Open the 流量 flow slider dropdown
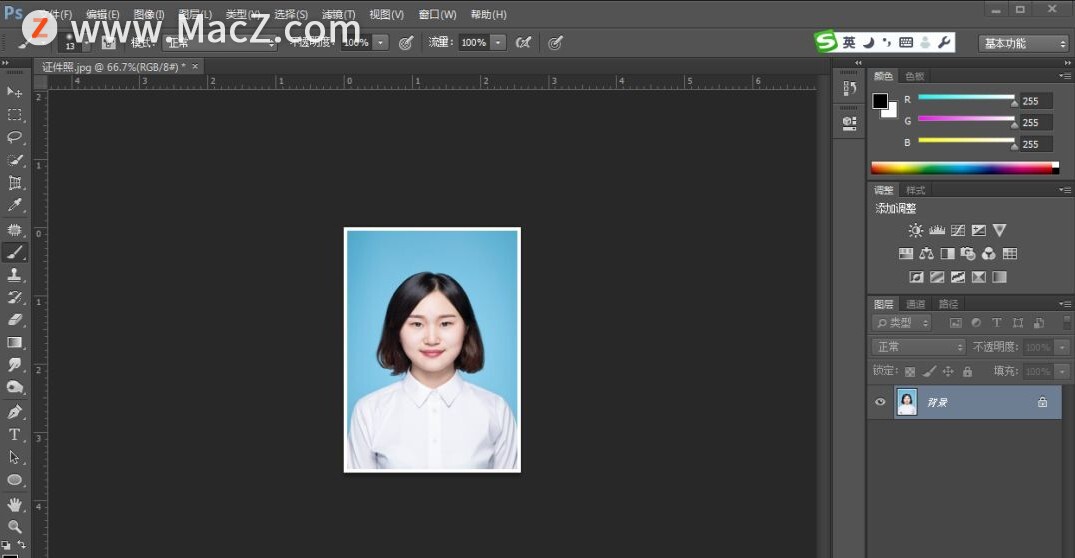 coord(498,43)
